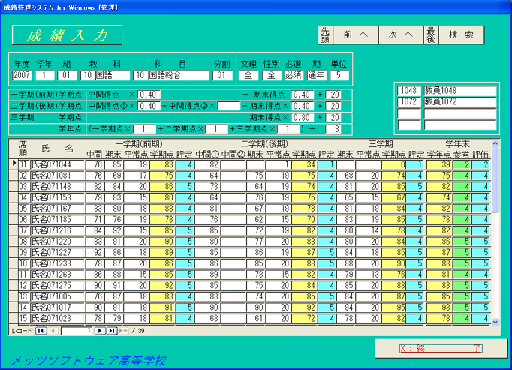Click first-term 中間得点 coefficient field 0.40
The image size is (512, 370).
(x=149, y=95)
